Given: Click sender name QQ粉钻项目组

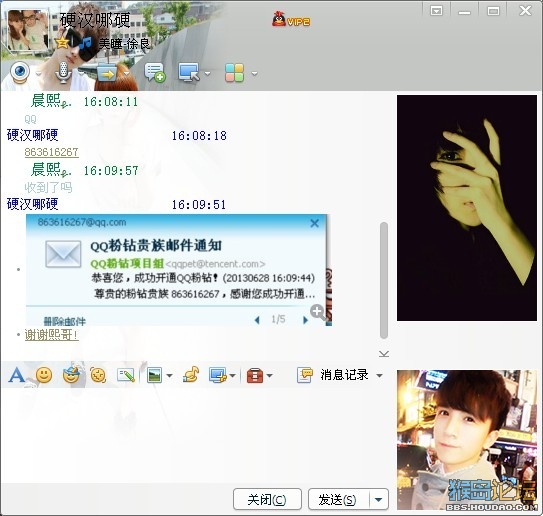Looking at the screenshot, I should click(x=127, y=264).
